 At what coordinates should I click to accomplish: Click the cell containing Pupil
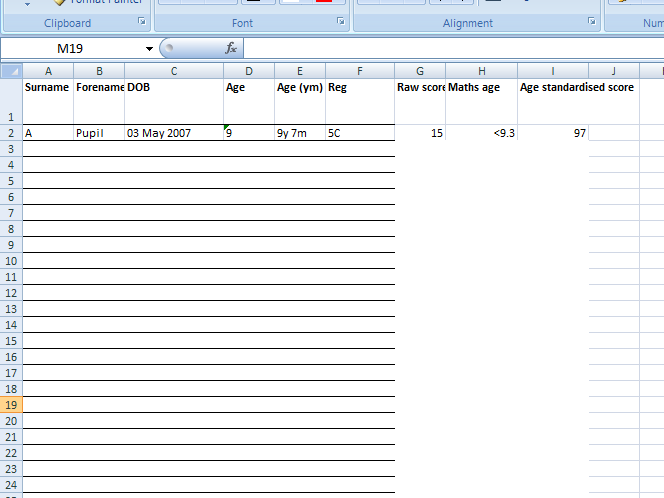(x=99, y=133)
